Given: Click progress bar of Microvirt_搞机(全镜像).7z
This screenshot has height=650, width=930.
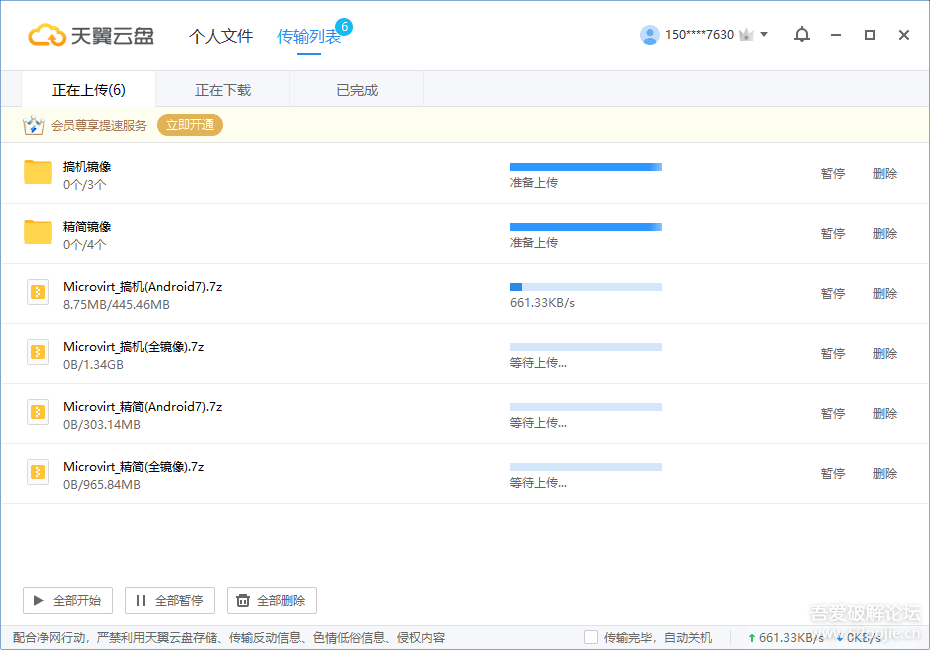Looking at the screenshot, I should pos(586,347).
